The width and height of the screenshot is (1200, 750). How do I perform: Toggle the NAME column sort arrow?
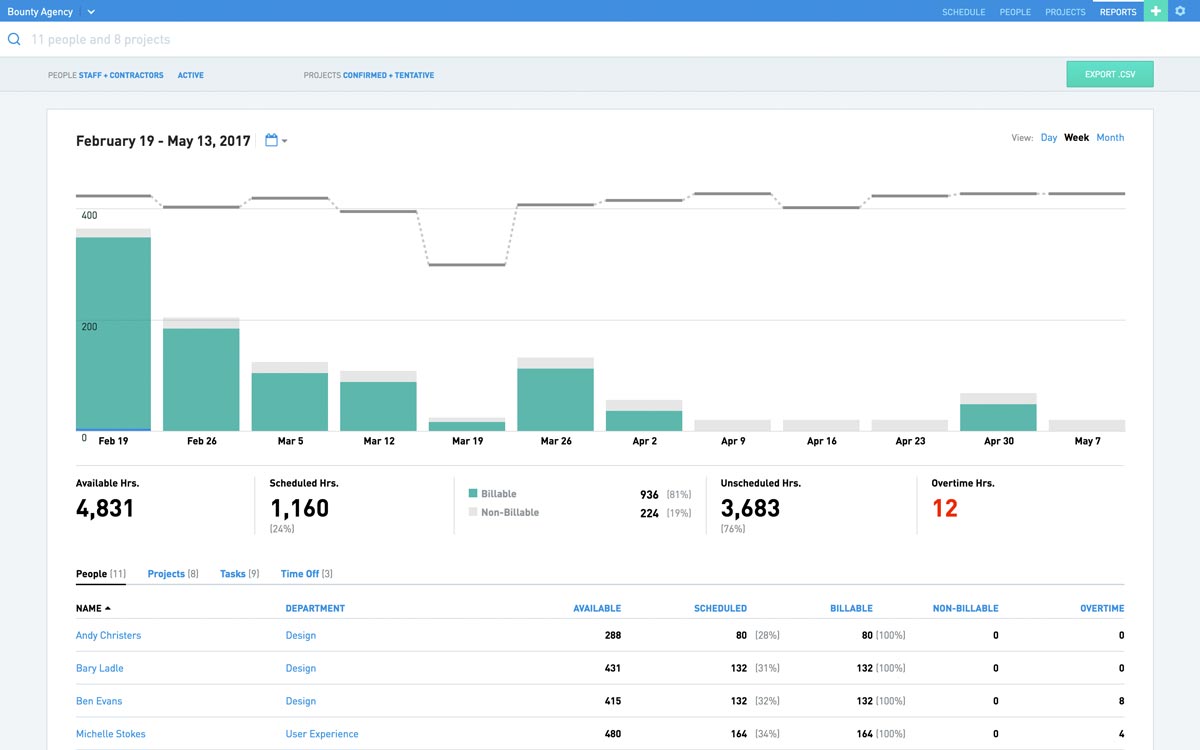110,607
